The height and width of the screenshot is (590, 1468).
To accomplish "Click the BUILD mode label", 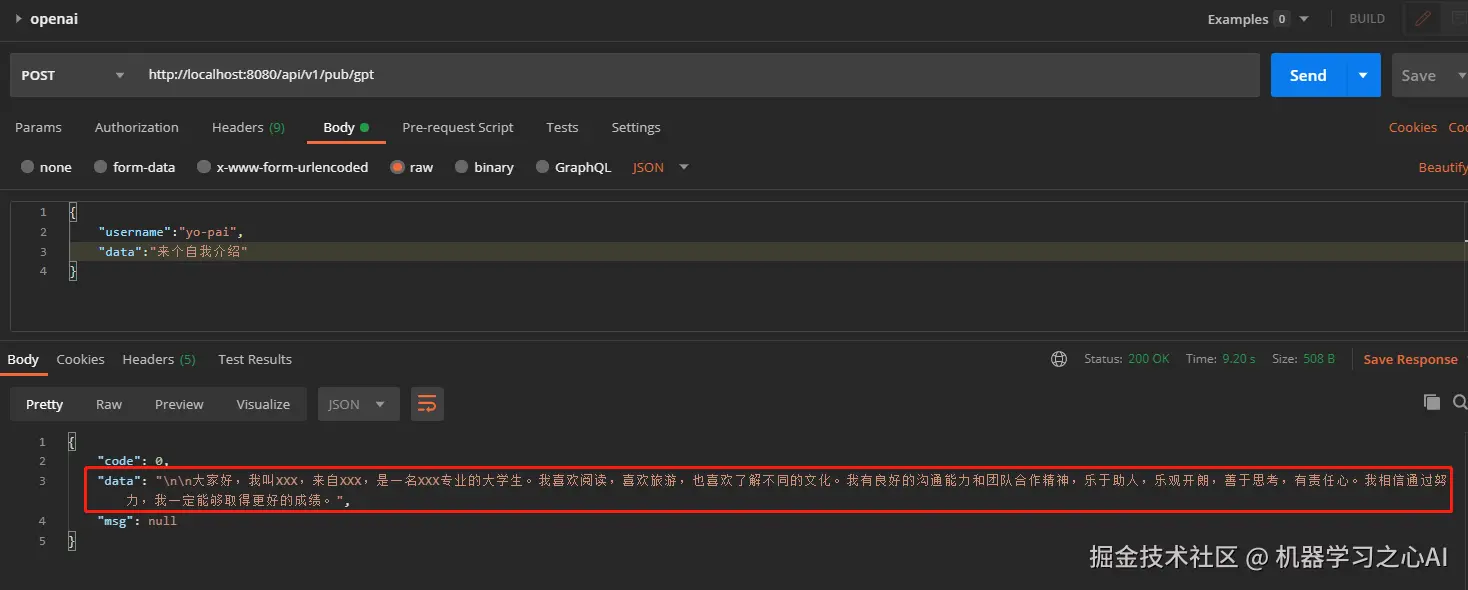I will [x=1367, y=19].
